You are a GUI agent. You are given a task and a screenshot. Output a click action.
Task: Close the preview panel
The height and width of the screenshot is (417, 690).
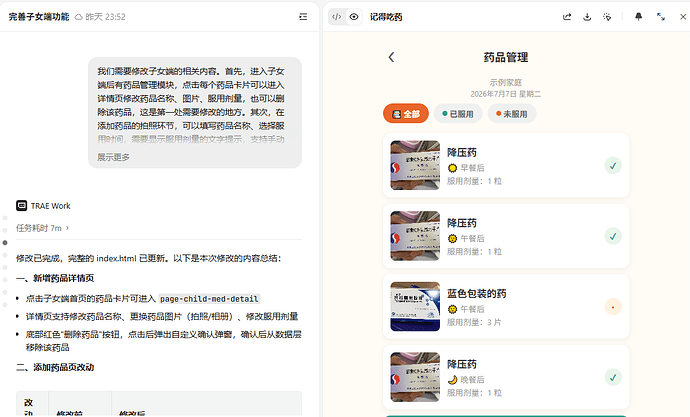(x=683, y=17)
